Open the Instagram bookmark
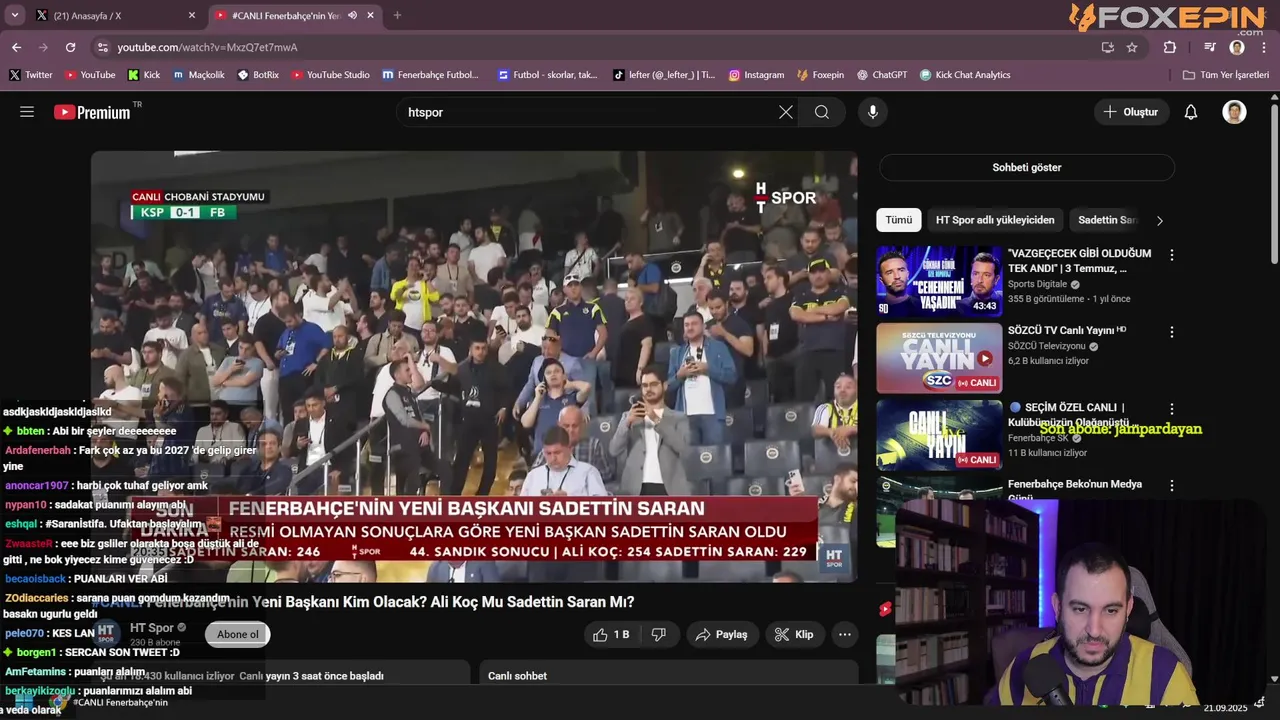The width and height of the screenshot is (1280, 720). tap(756, 75)
